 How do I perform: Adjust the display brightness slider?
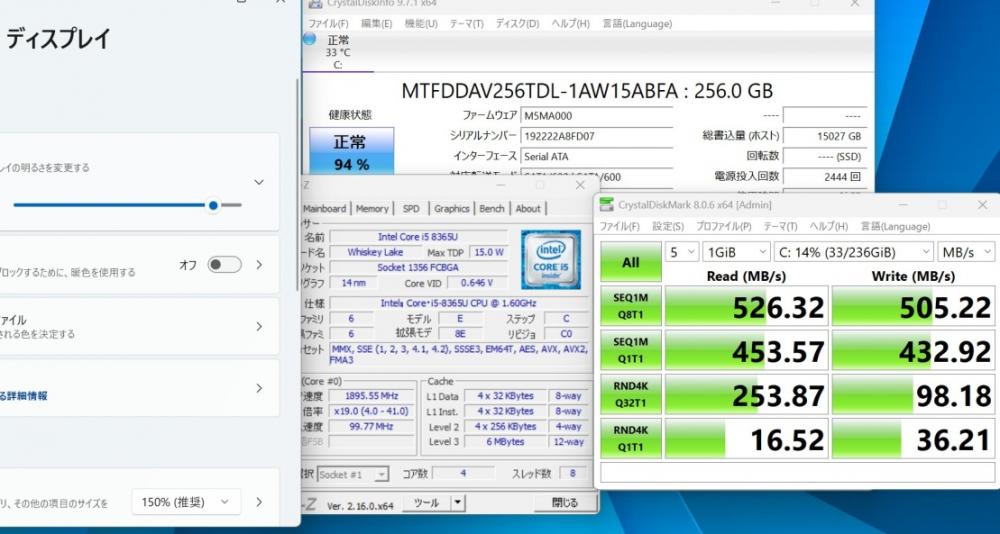128,205
